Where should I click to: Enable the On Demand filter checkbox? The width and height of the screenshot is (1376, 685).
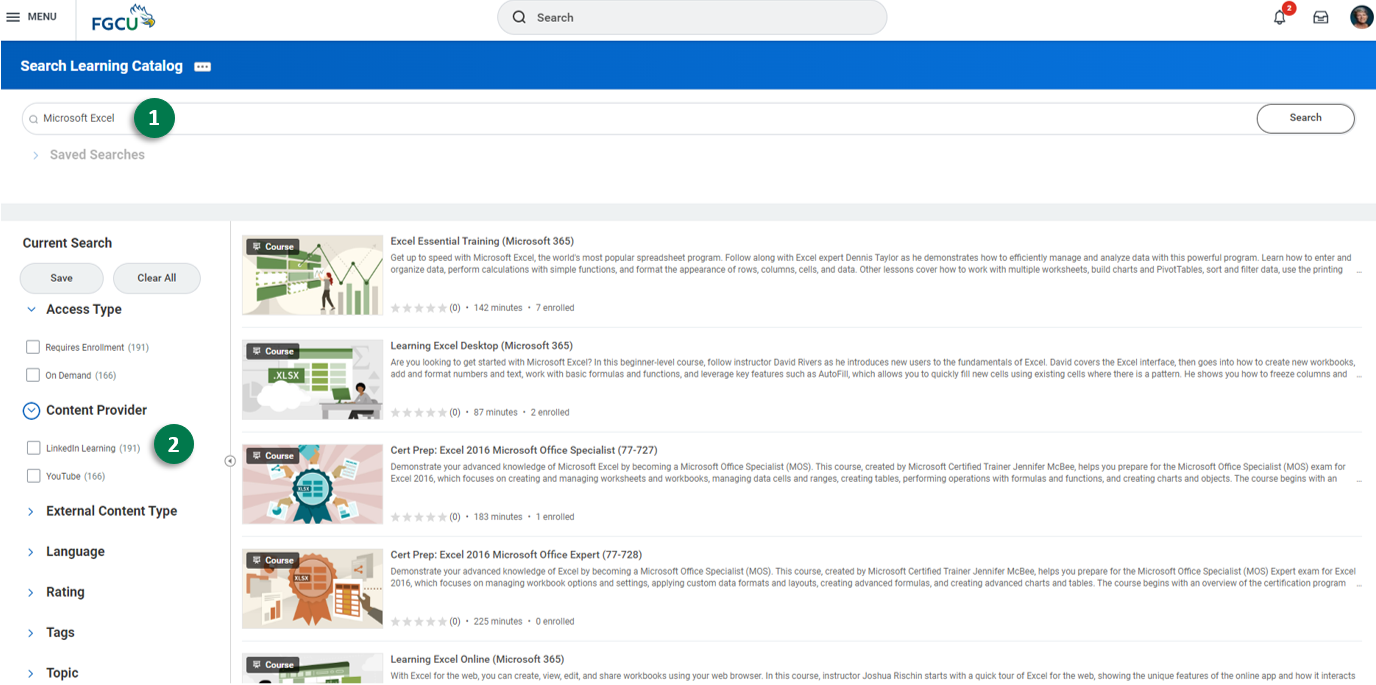click(34, 376)
